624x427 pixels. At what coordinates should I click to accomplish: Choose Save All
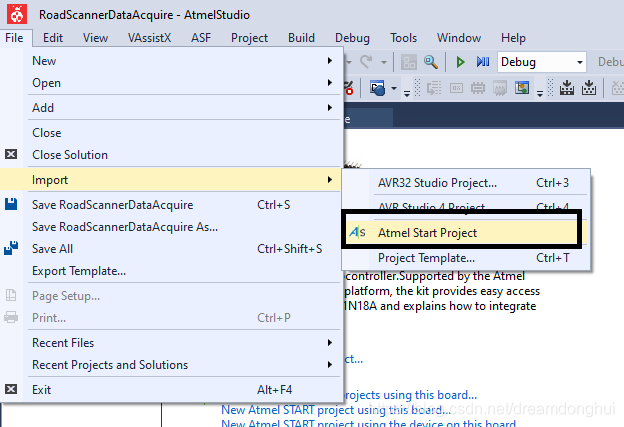coord(171,249)
